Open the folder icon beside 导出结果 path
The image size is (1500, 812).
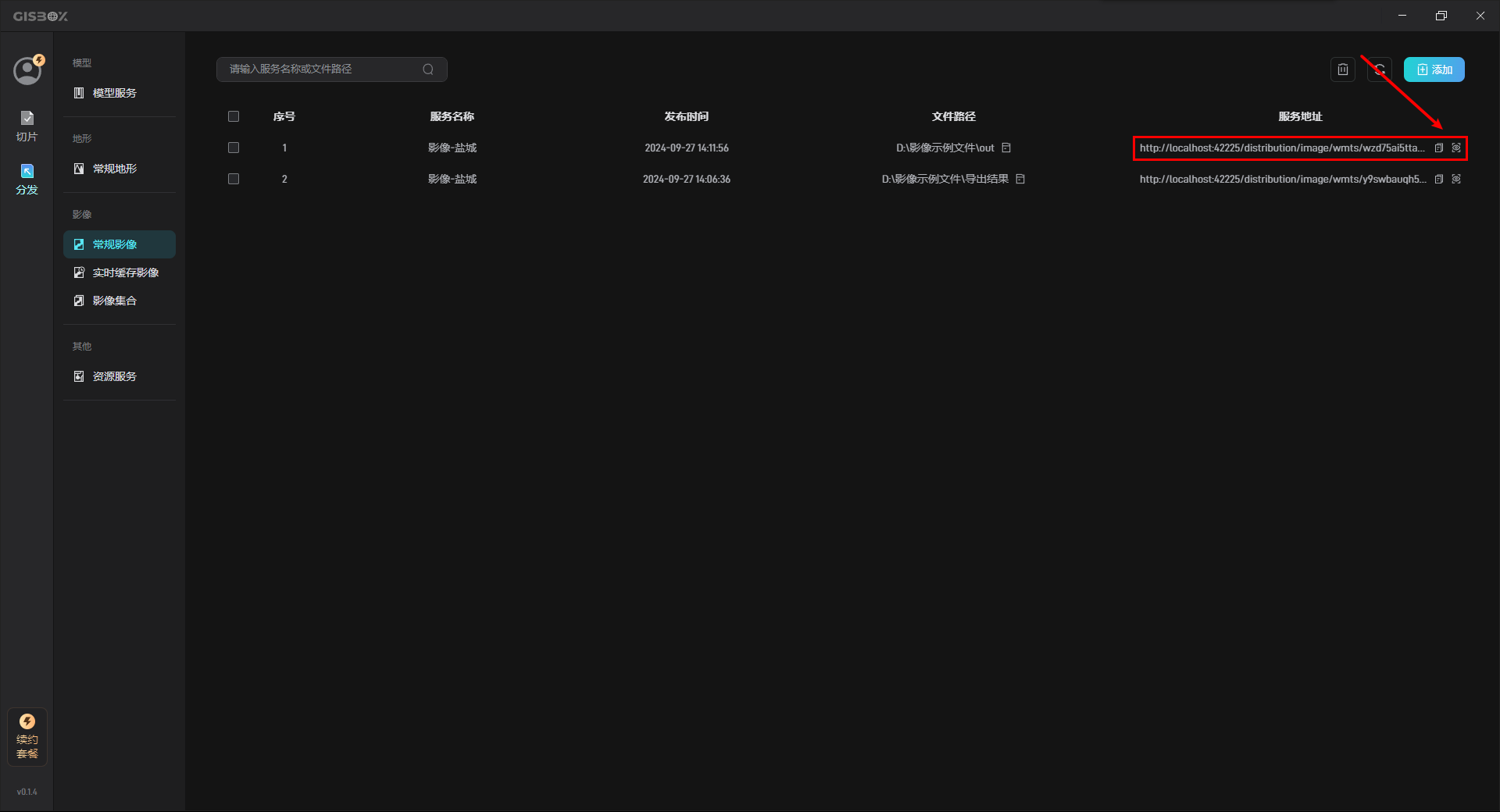[1020, 179]
